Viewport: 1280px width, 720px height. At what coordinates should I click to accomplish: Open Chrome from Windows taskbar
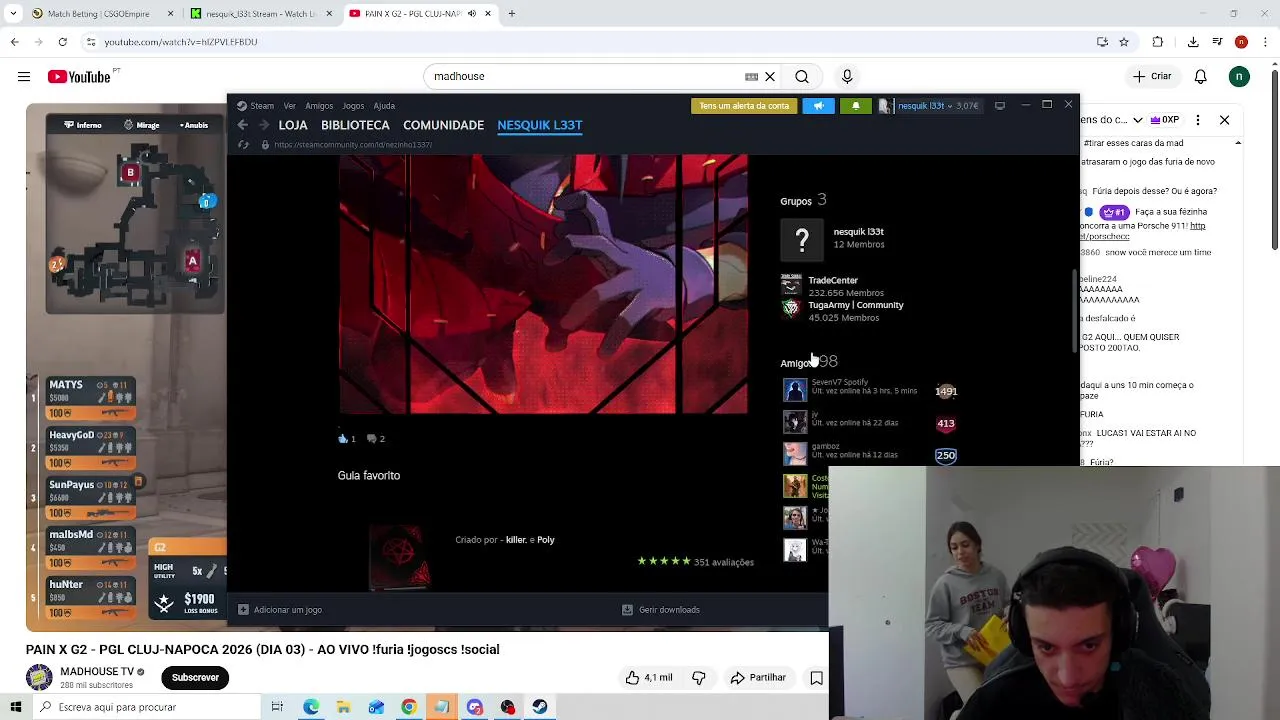409,707
